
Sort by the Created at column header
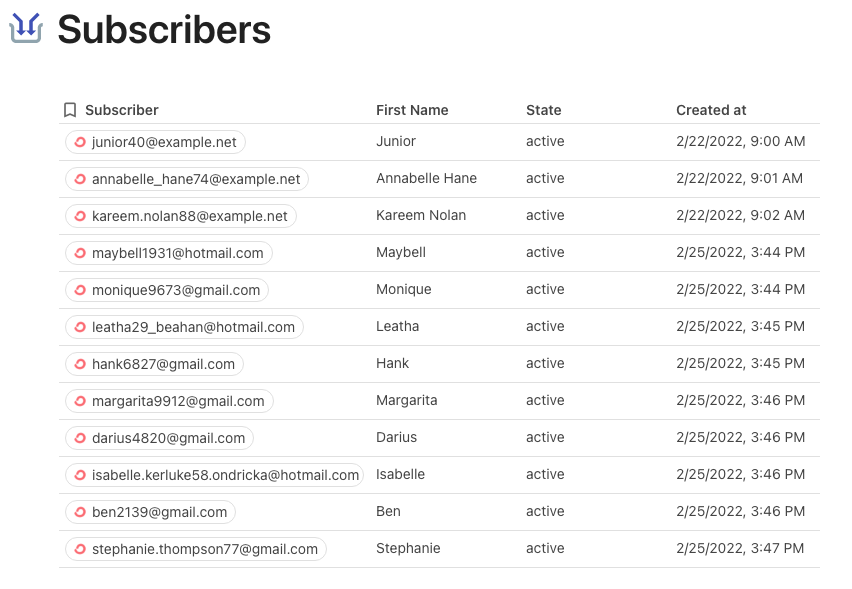711,110
